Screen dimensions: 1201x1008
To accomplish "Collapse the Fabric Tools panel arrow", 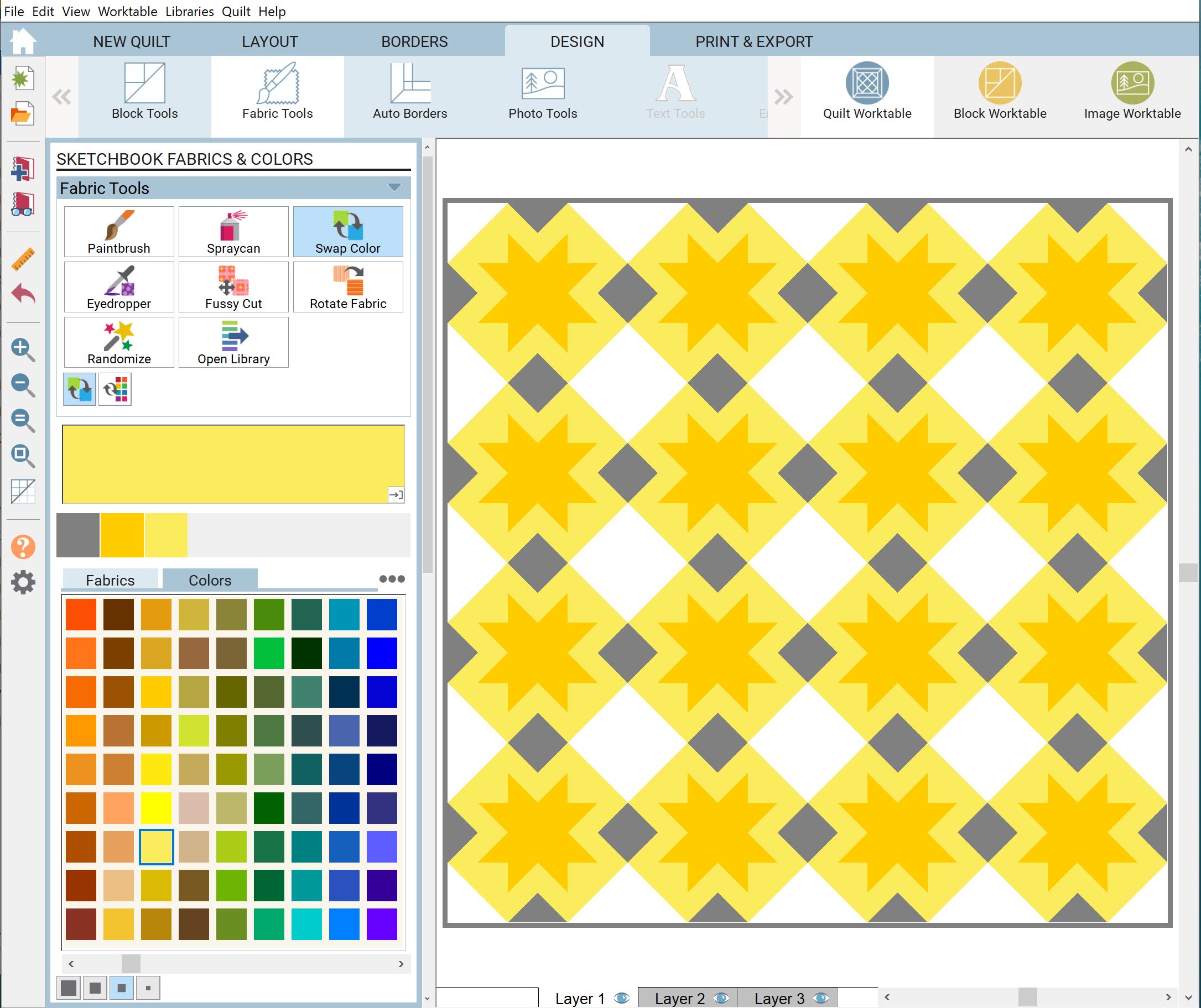I will (394, 187).
